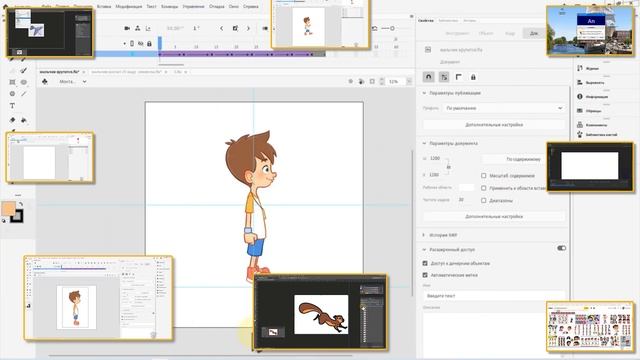This screenshot has height=360, width=640.
Task: Open the Справка menu
Action: pyautogui.click(x=251, y=7)
